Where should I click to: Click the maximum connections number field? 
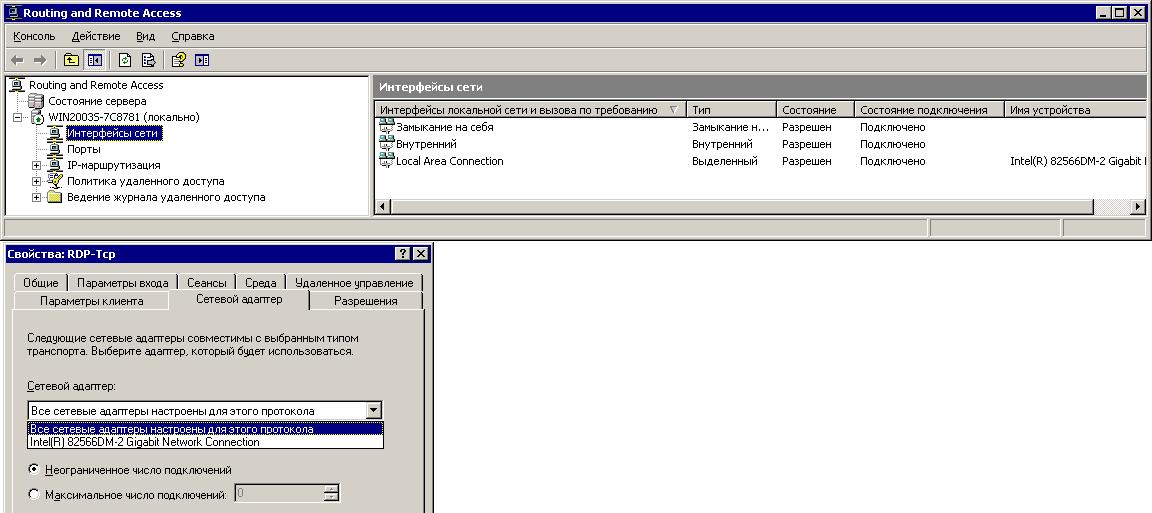(278, 493)
